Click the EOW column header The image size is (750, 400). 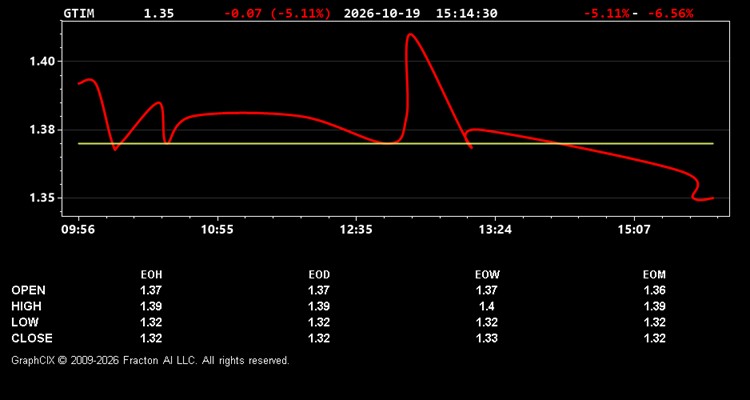[486, 275]
